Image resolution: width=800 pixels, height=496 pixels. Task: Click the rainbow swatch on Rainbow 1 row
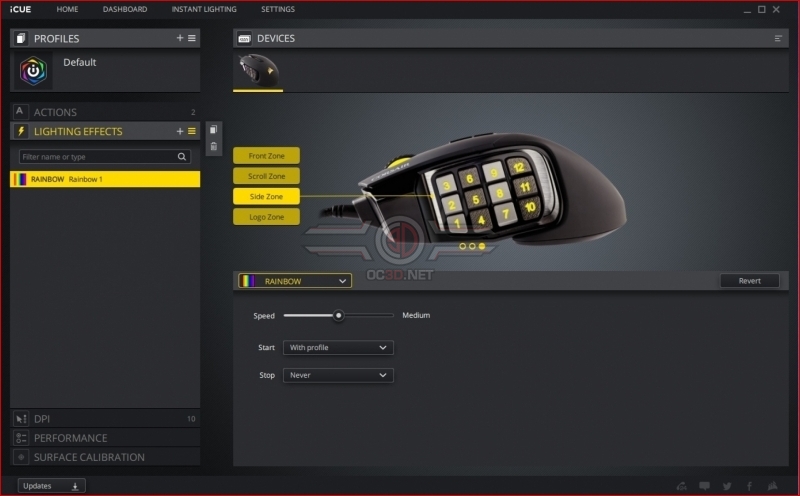pos(20,179)
